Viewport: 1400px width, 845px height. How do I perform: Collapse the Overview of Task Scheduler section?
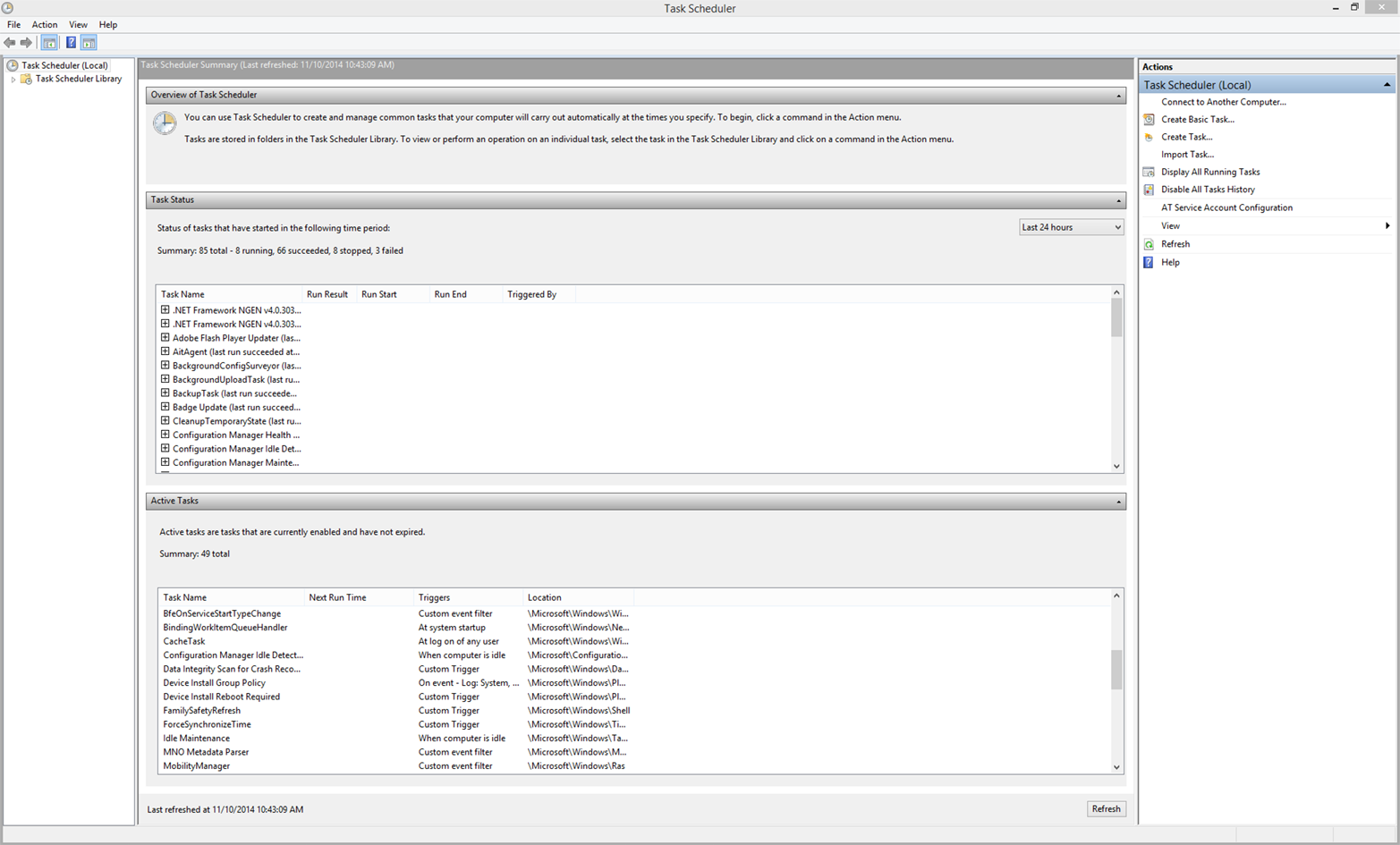[1117, 95]
